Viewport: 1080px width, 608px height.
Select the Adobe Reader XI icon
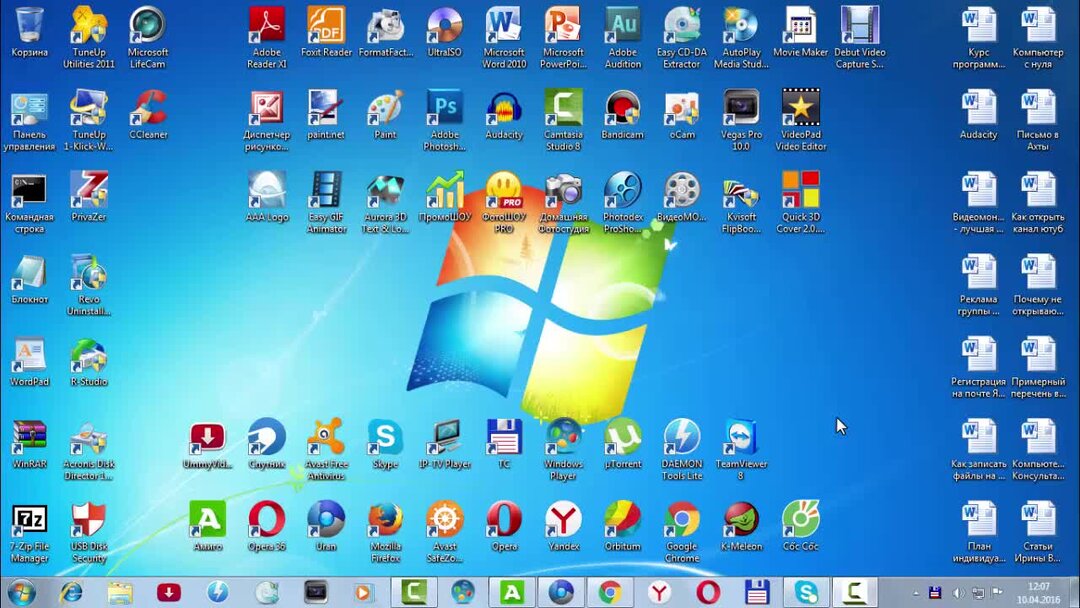[x=267, y=38]
